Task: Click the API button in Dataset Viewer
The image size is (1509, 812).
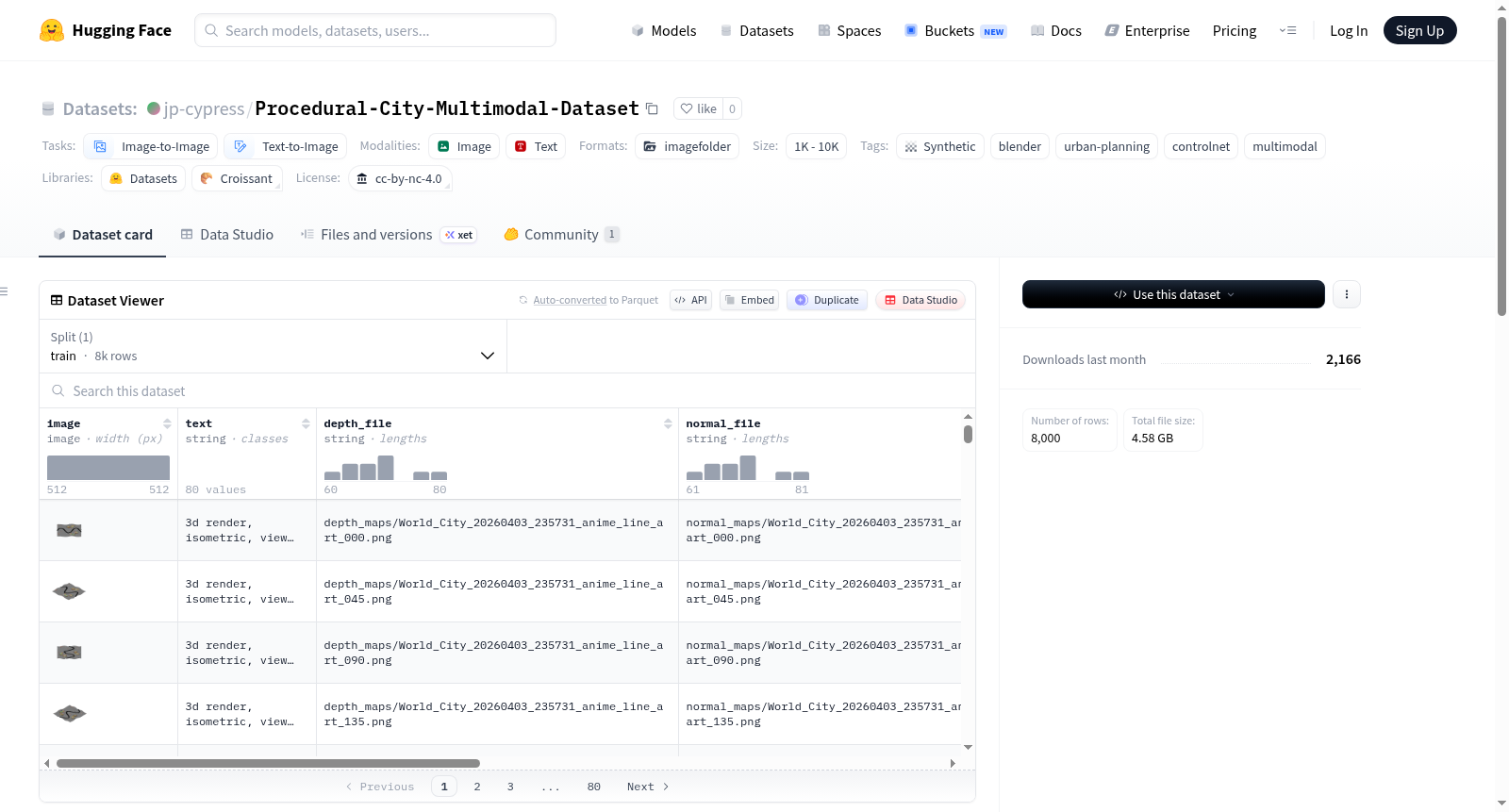Action: pyautogui.click(x=691, y=300)
